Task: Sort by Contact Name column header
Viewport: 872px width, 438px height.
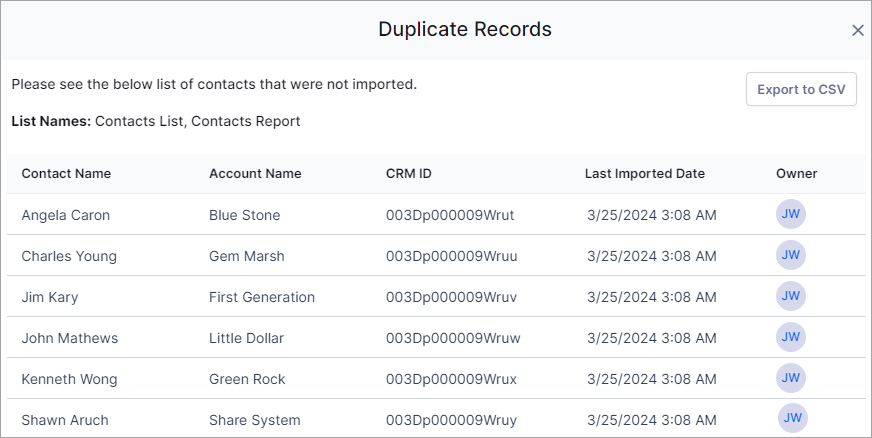Action: click(66, 173)
